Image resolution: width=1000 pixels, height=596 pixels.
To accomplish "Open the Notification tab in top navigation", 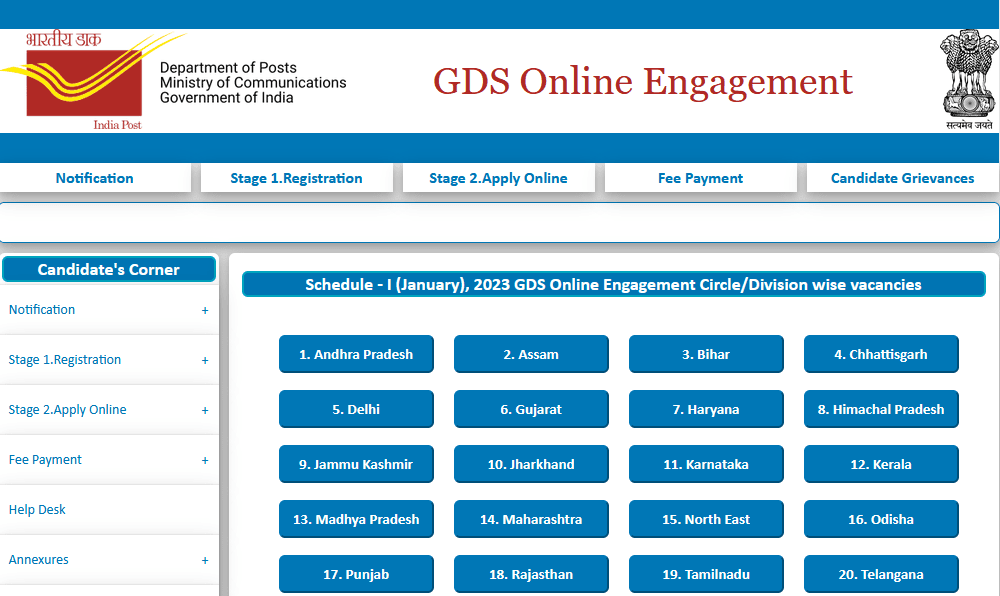I will (x=94, y=178).
